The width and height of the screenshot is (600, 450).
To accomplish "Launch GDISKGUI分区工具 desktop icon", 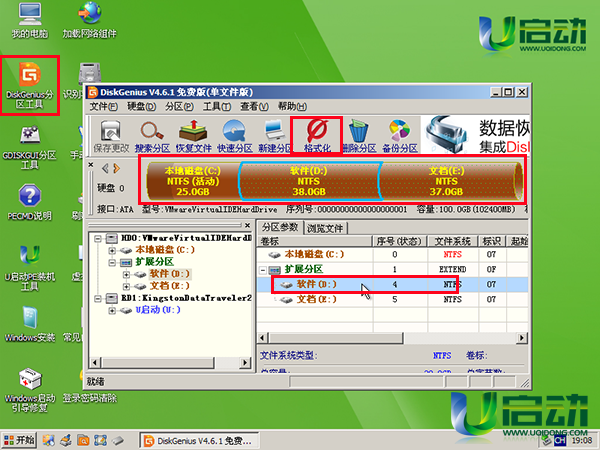I will [x=30, y=148].
